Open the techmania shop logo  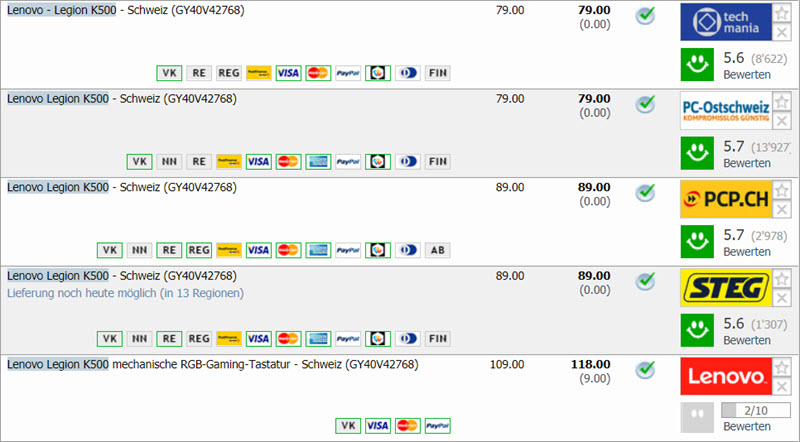click(x=725, y=22)
